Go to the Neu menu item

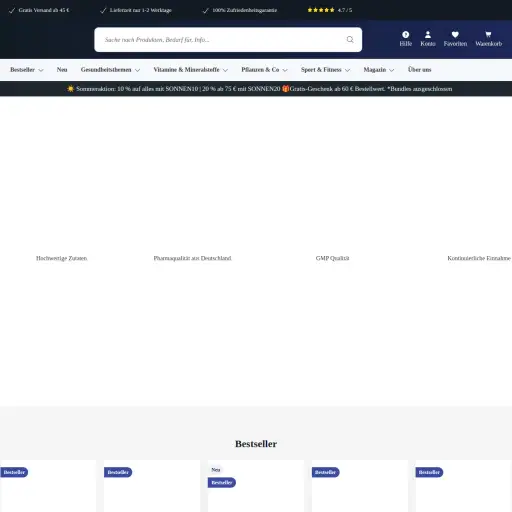point(62,70)
